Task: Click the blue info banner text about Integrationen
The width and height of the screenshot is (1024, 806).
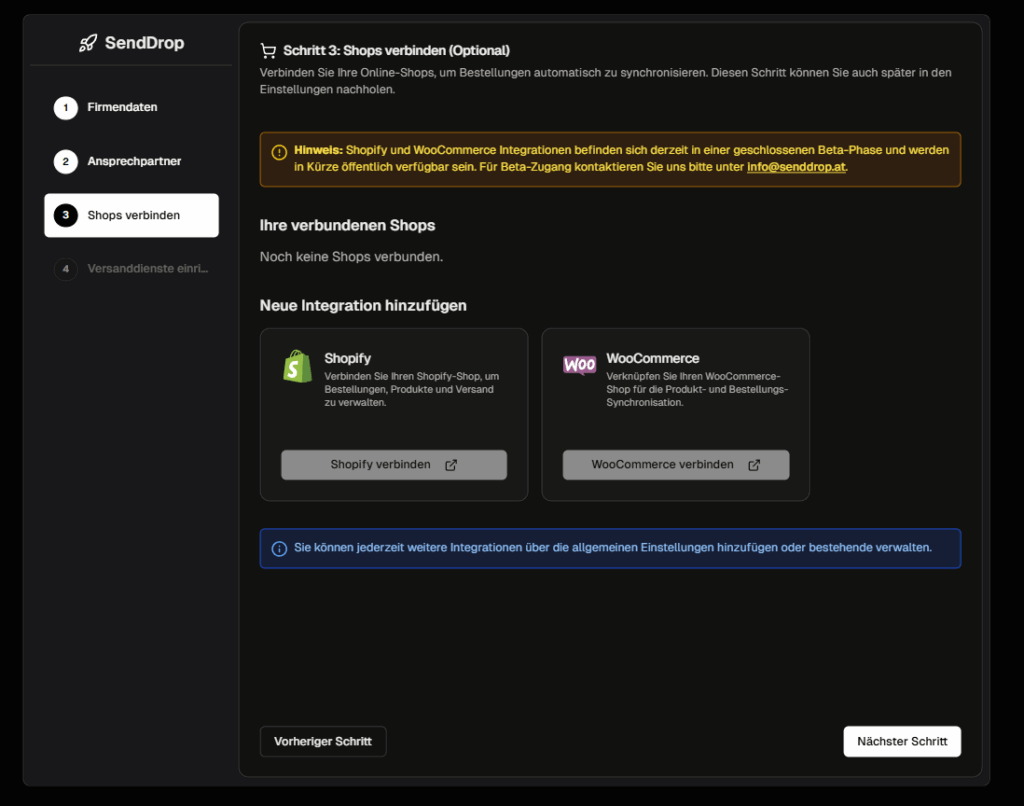Action: pyautogui.click(x=613, y=547)
